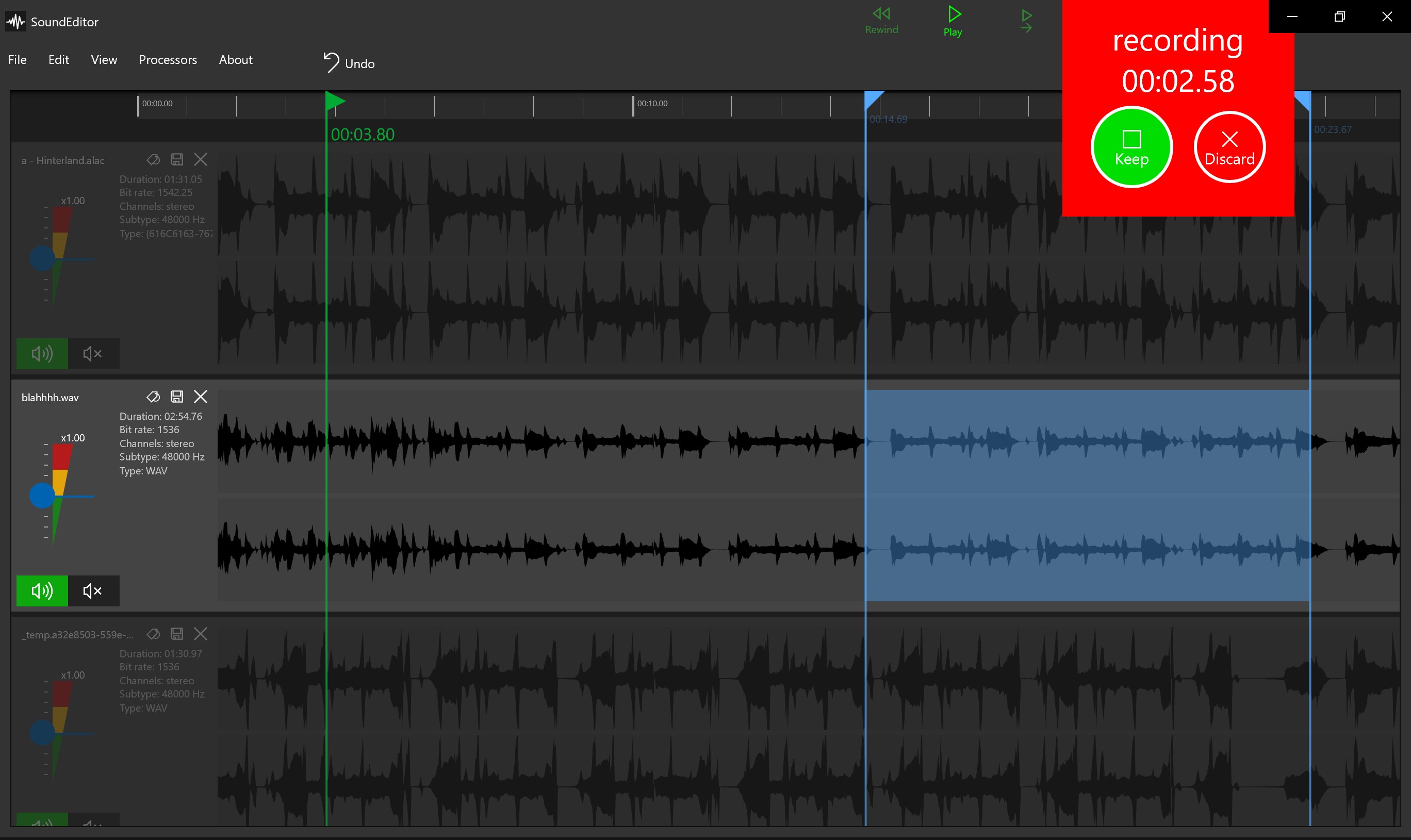Close the blahhhh.wav track with its X icon
The image size is (1411, 840).
point(201,396)
